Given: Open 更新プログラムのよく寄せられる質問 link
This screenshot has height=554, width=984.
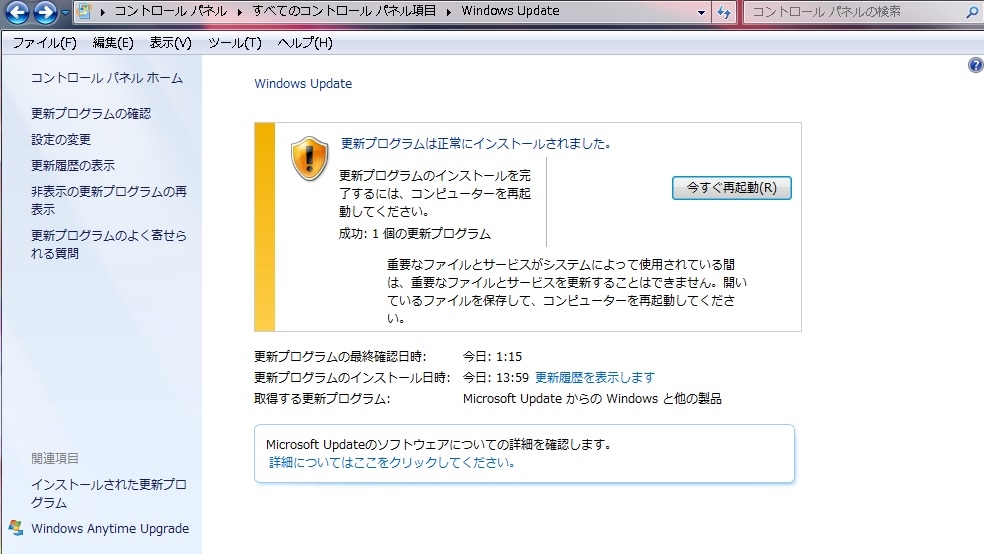Looking at the screenshot, I should pos(109,244).
